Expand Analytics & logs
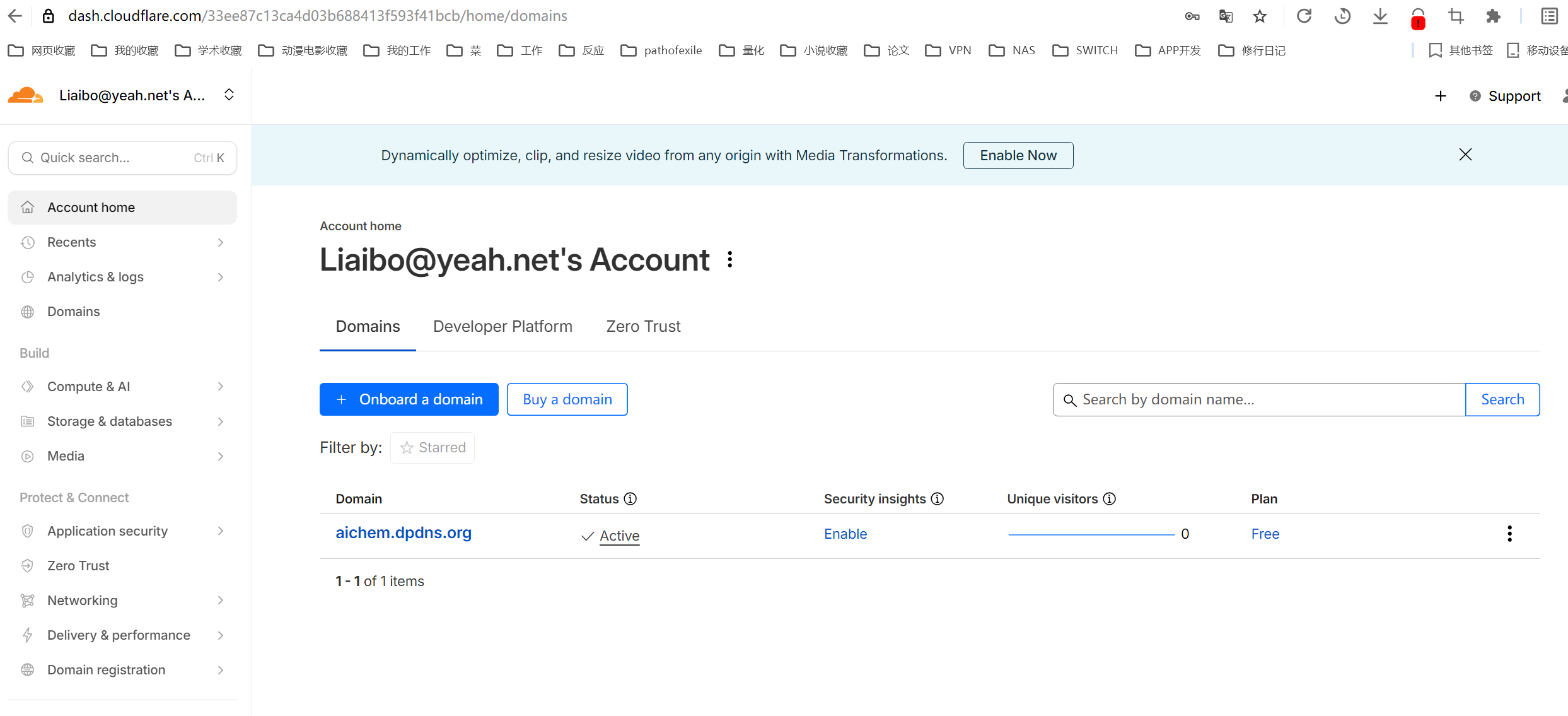The width and height of the screenshot is (1568, 716). 122,277
